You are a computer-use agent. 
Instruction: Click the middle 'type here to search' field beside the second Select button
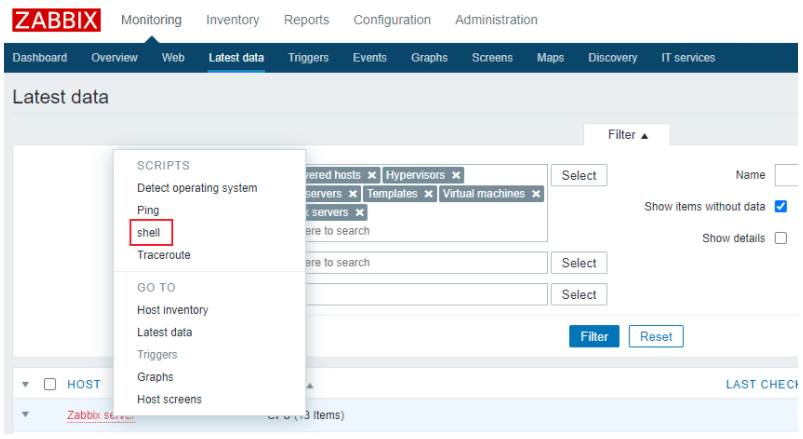tap(426, 263)
